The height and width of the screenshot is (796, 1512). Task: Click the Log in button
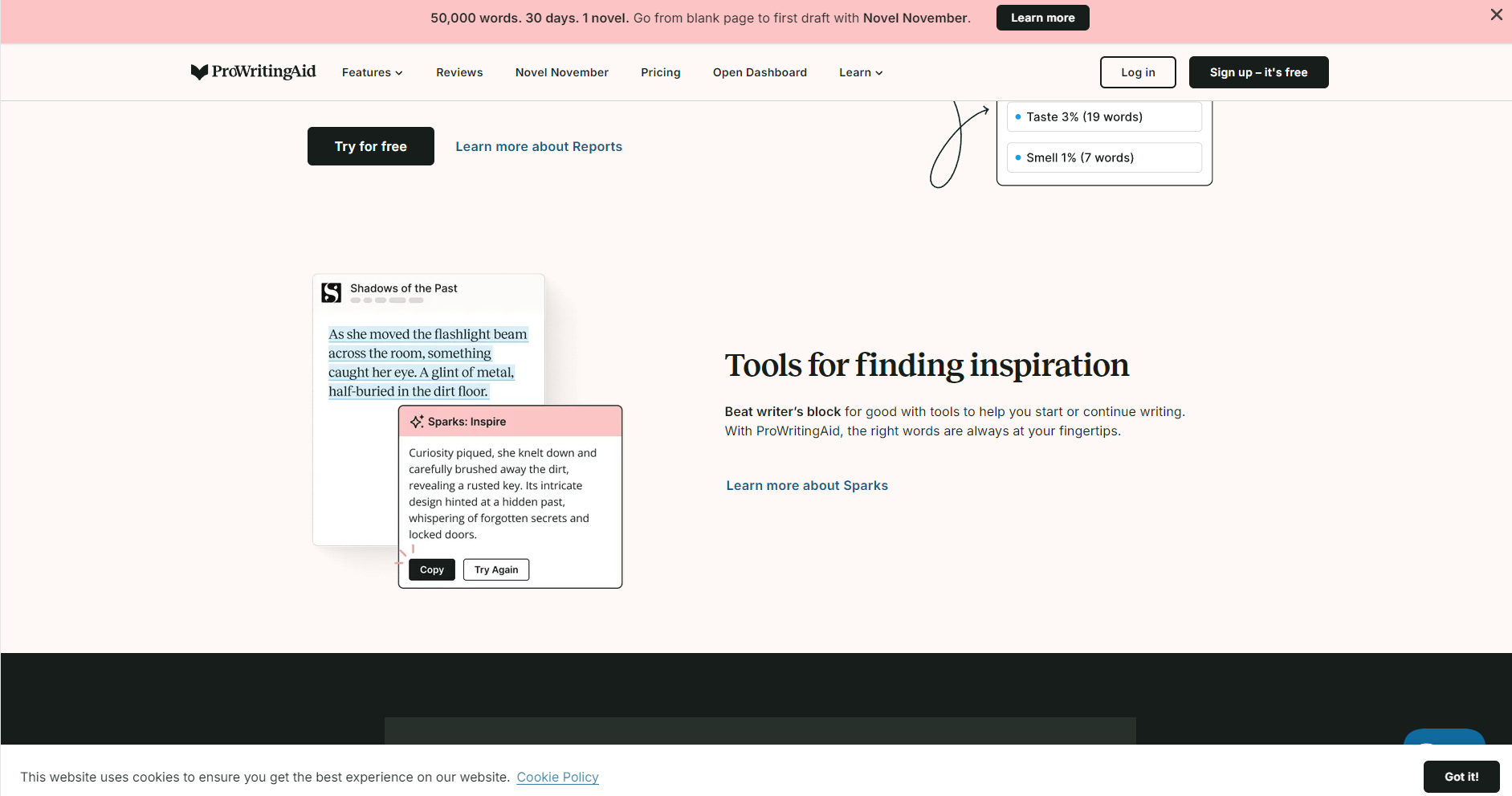1138,72
